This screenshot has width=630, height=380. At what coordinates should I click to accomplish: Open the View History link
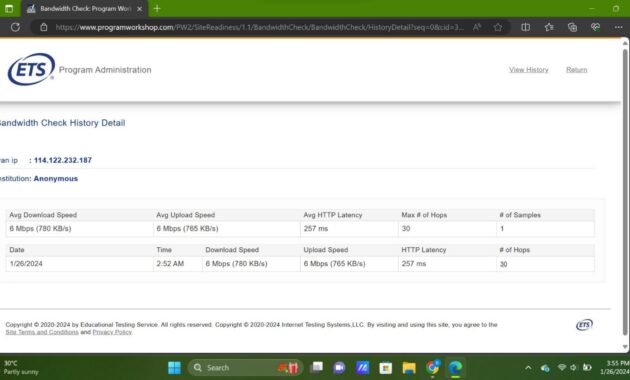(x=529, y=69)
